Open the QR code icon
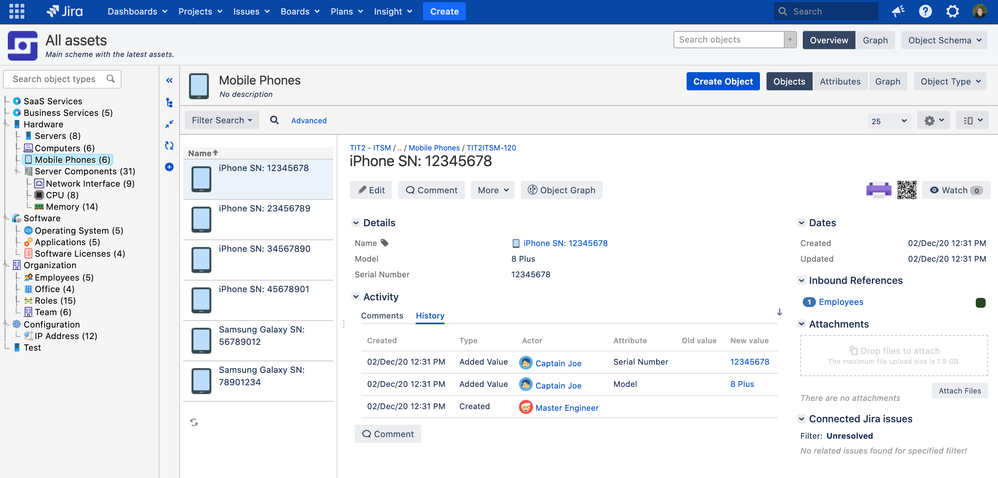Screen dimensions: 998x478 [x=907, y=190]
